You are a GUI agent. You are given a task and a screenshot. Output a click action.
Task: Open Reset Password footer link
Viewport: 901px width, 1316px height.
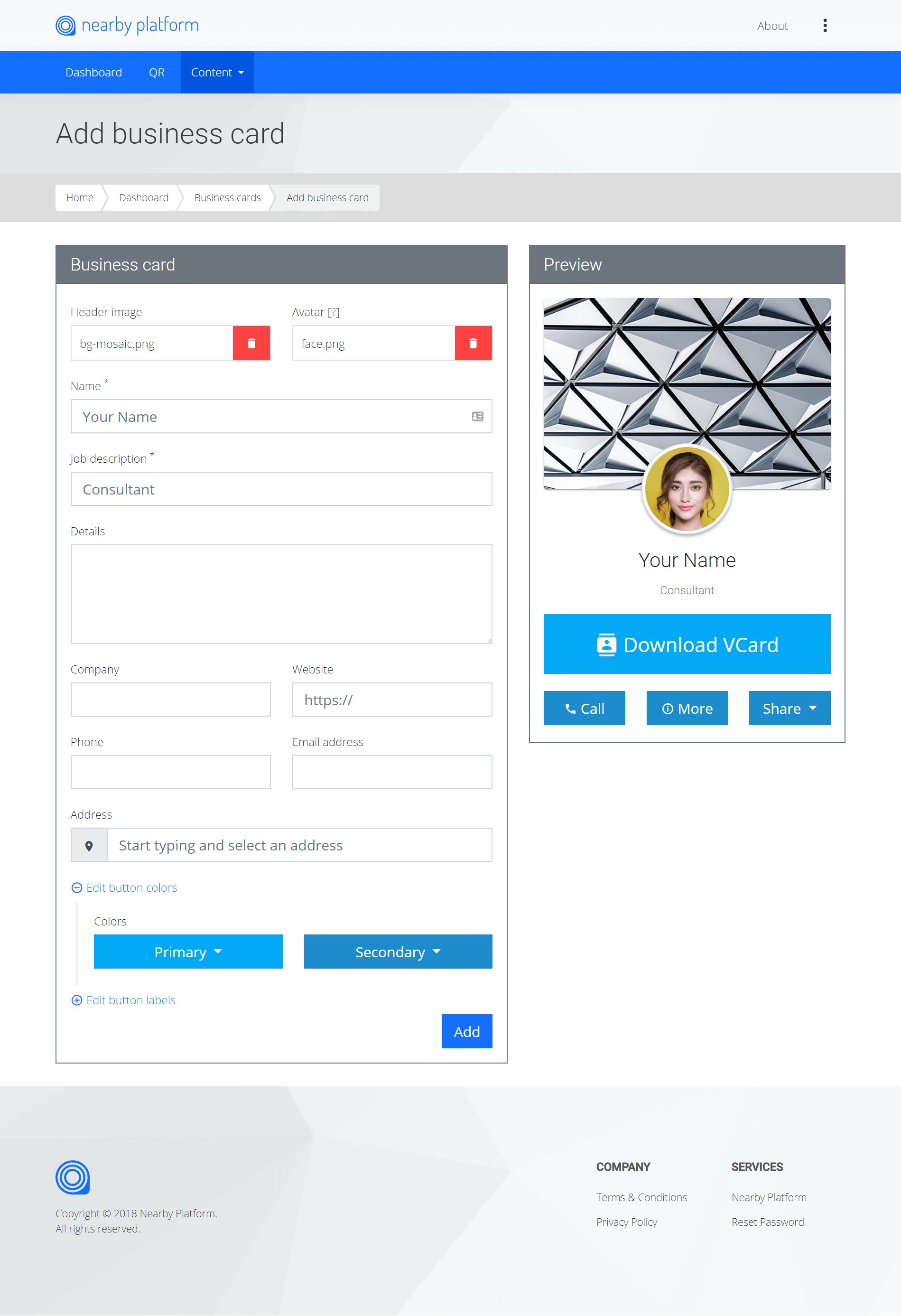tap(767, 1223)
